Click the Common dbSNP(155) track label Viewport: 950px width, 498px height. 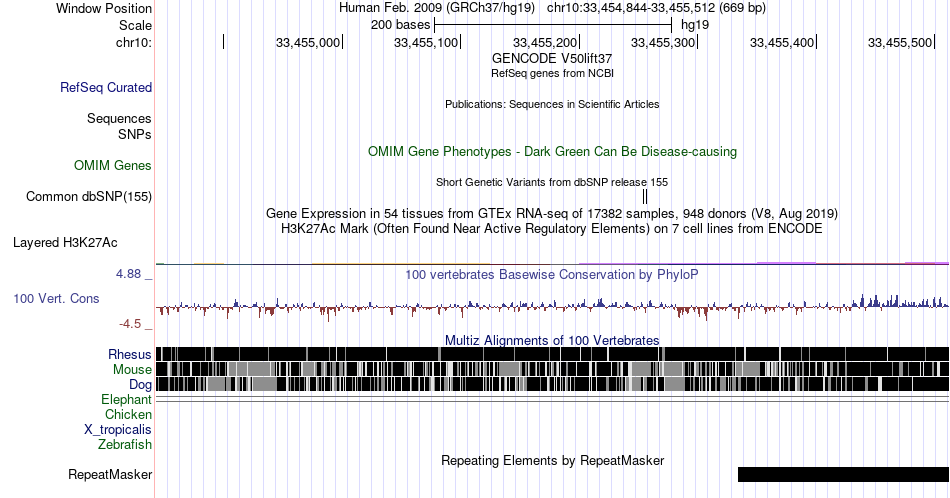click(89, 196)
